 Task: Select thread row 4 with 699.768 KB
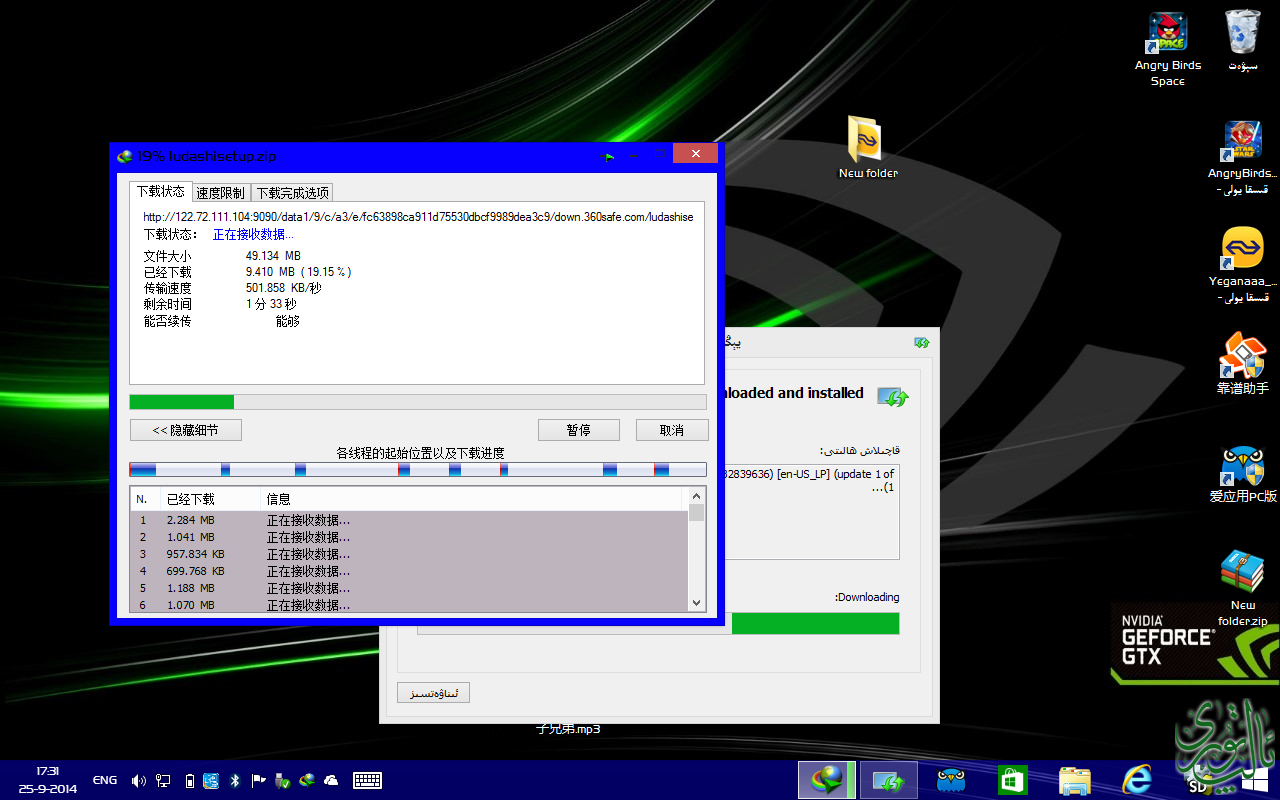point(410,571)
